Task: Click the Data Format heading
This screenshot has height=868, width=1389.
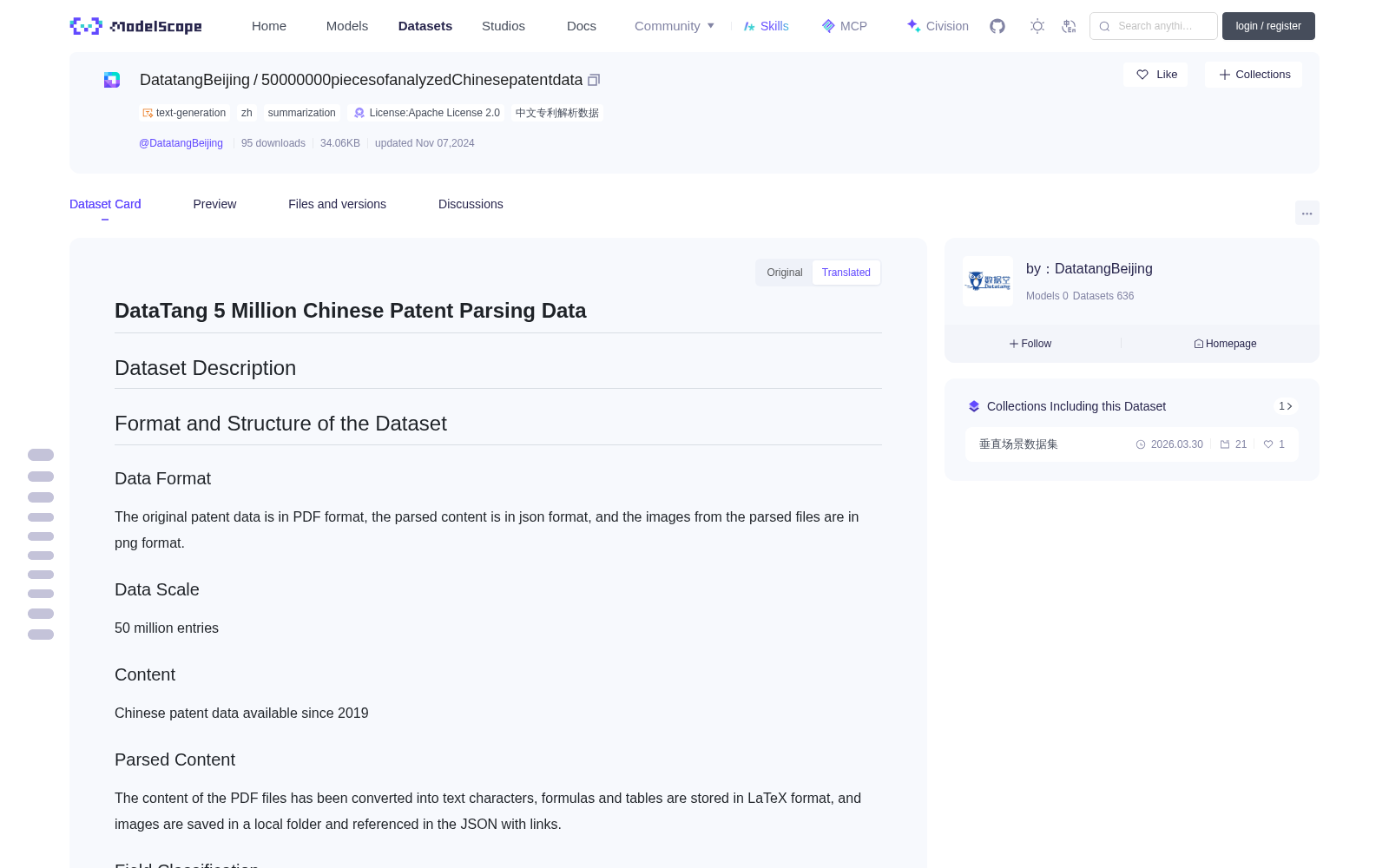Action: tap(162, 478)
